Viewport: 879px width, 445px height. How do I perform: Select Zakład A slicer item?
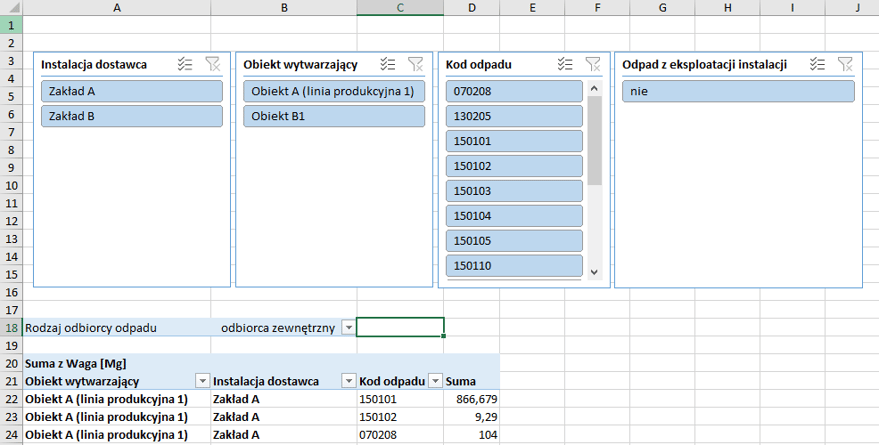131,91
